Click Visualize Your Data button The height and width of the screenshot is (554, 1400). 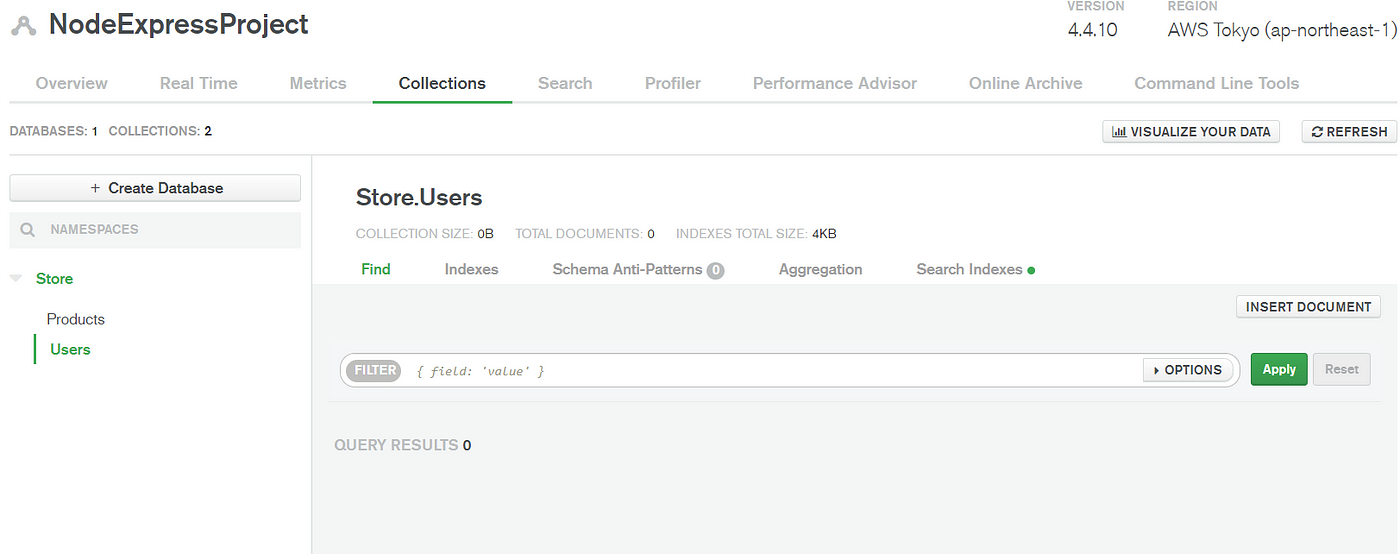click(x=1191, y=131)
